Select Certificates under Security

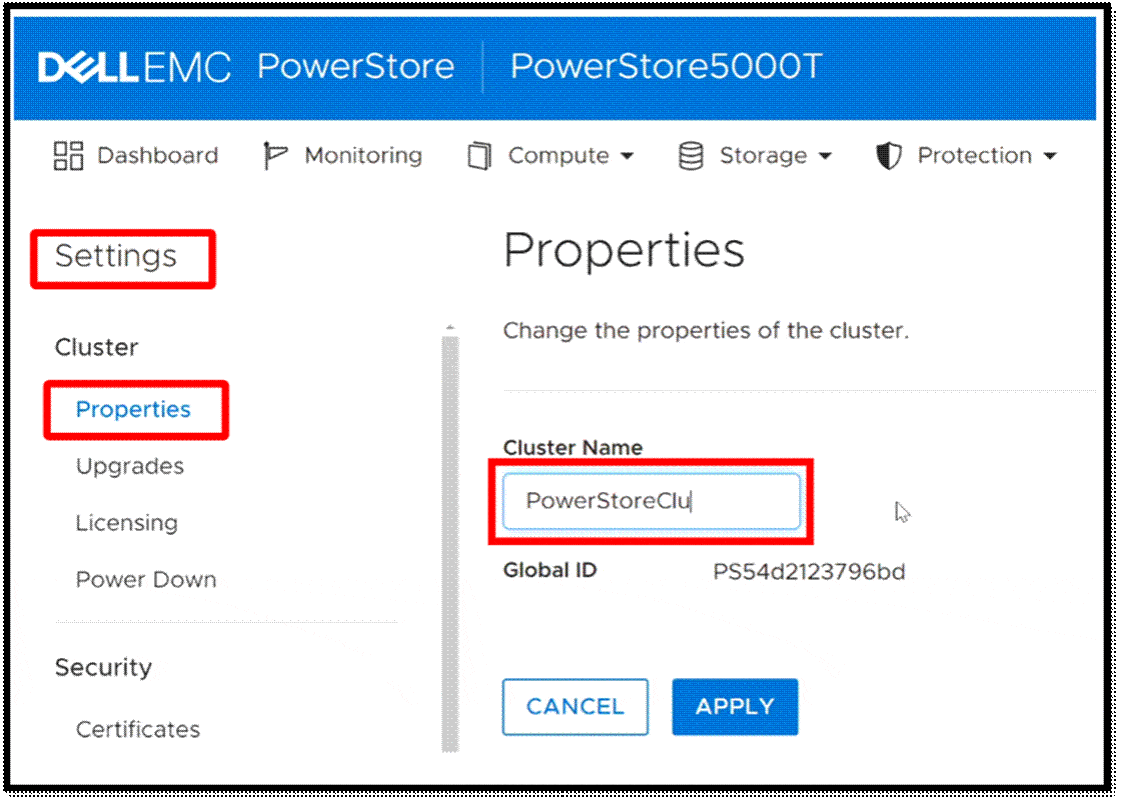(x=138, y=729)
